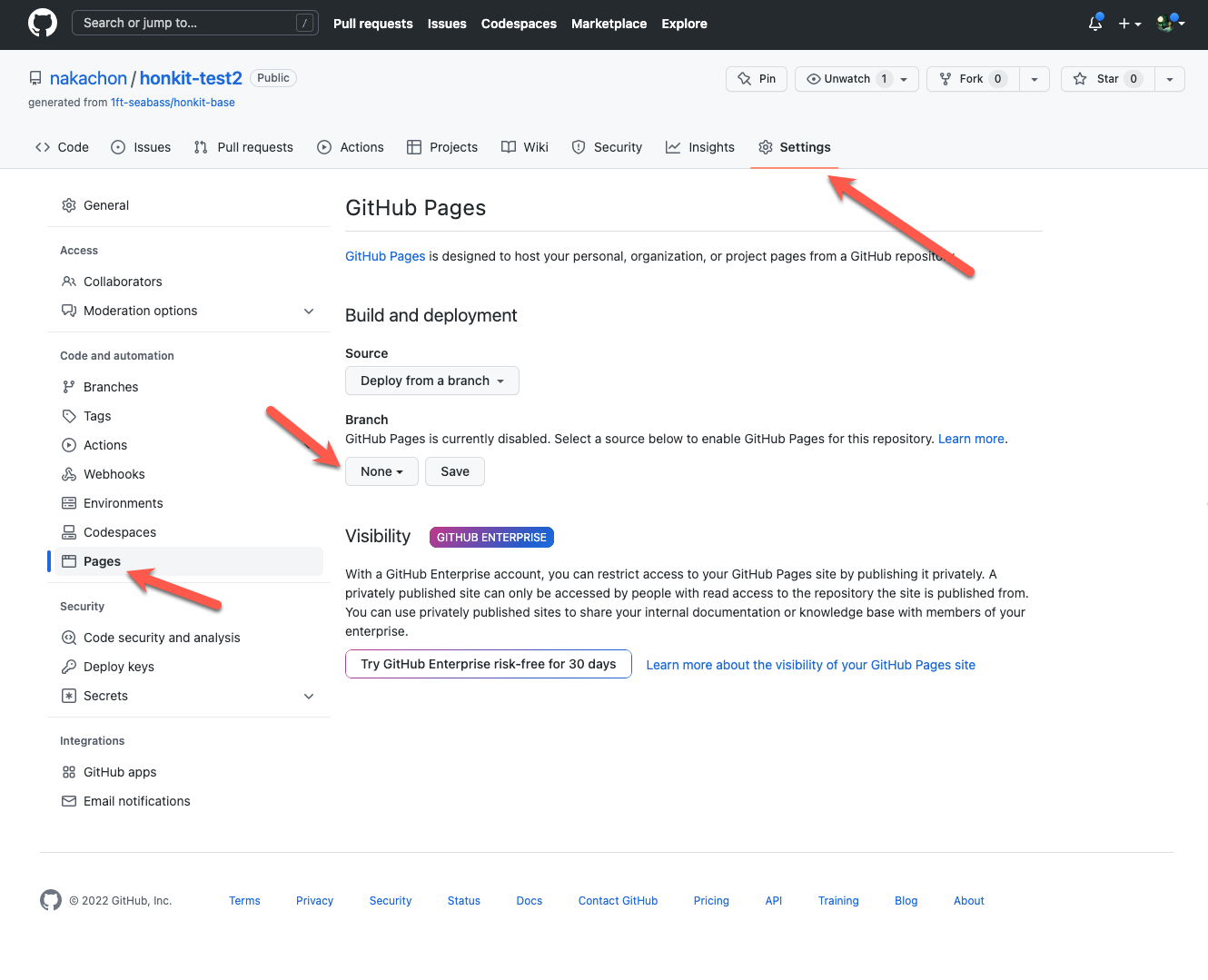Open Actions settings in the sidebar
This screenshot has width=1208, height=980.
pyautogui.click(x=189, y=445)
